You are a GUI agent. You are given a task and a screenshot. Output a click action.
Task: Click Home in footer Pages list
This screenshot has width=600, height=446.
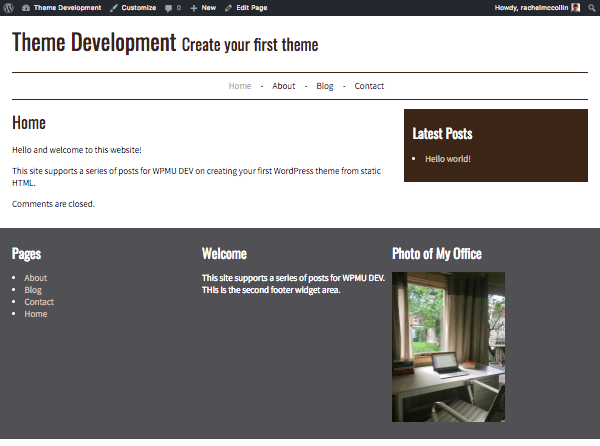tap(36, 314)
